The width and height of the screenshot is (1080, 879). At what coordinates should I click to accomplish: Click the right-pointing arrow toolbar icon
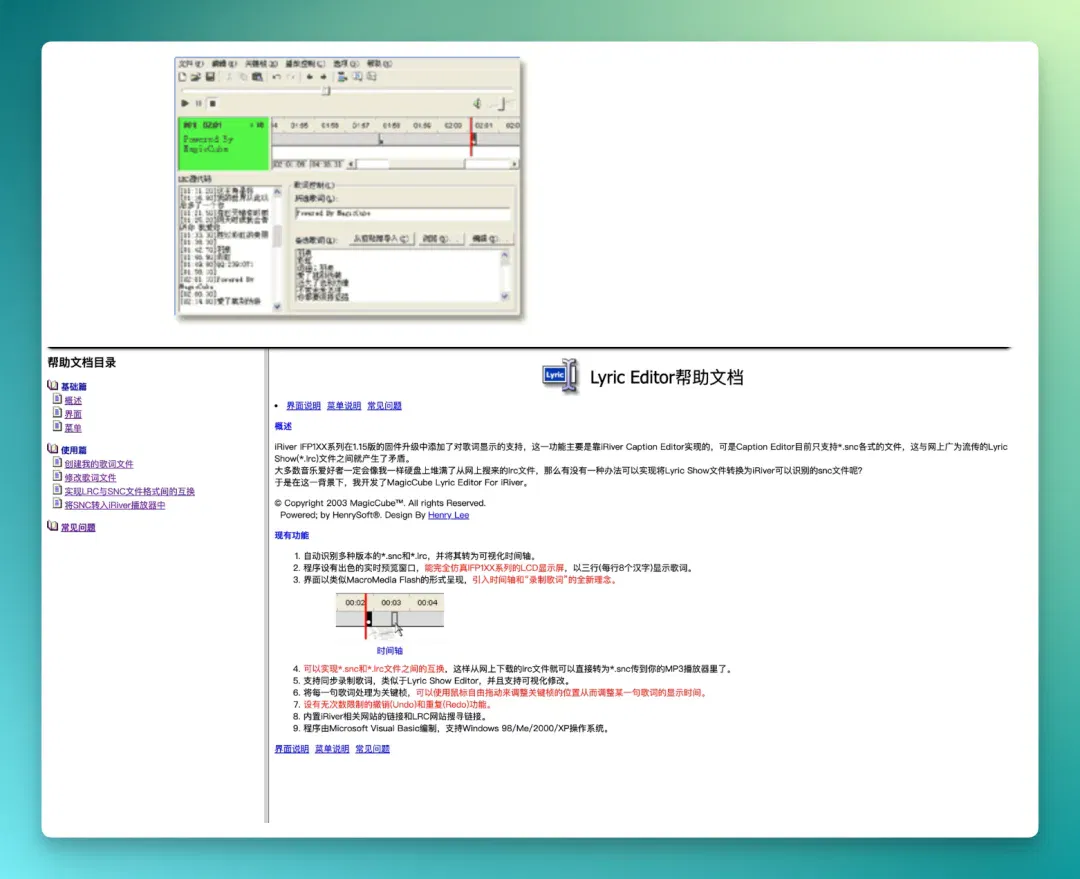[x=323, y=77]
